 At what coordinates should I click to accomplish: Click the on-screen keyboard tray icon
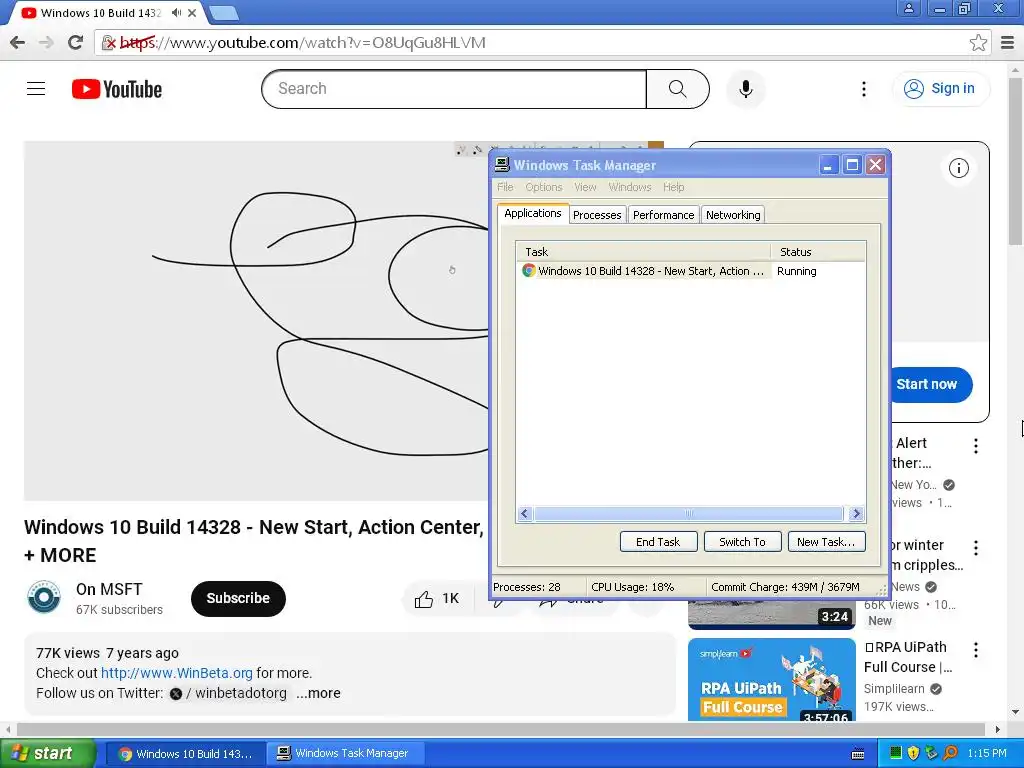point(858,754)
